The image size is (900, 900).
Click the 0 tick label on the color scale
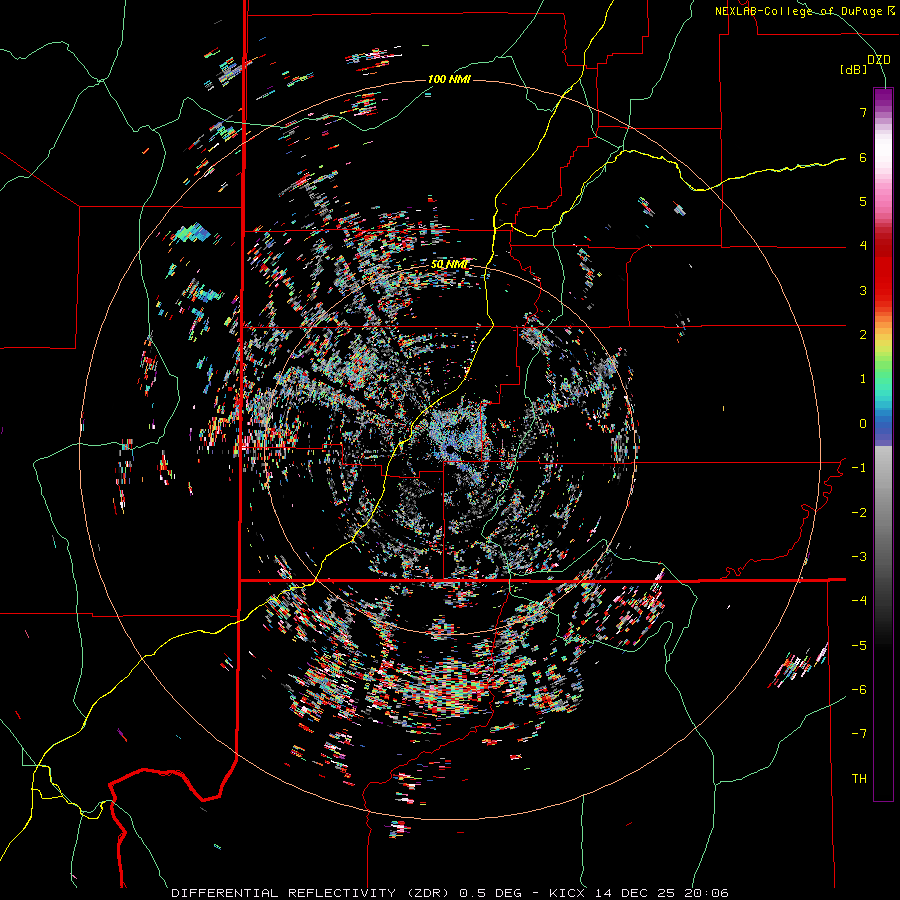pos(863,424)
